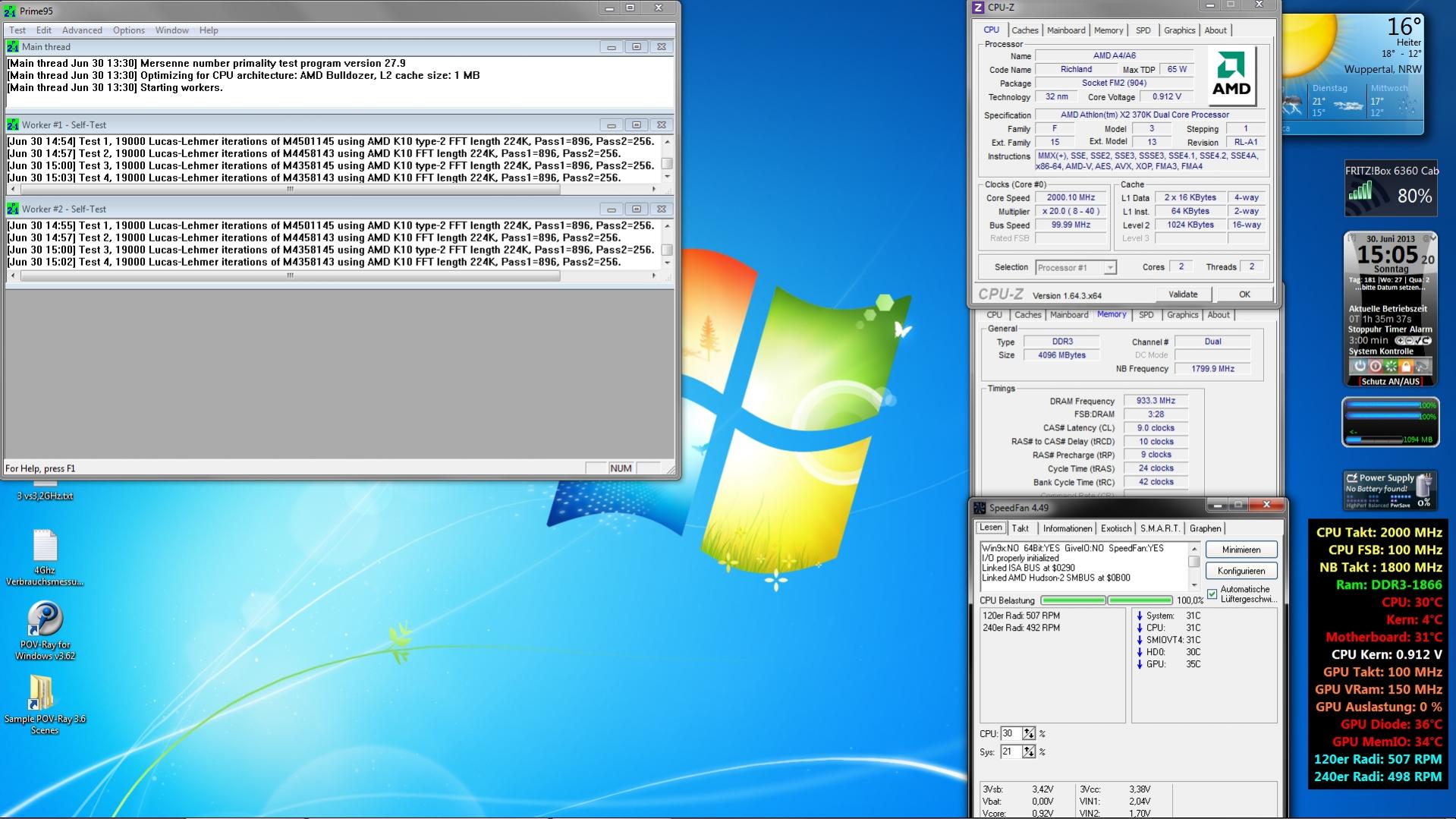Minimize the Worker #1 child window
This screenshot has height=819, width=1456.
(x=612, y=125)
